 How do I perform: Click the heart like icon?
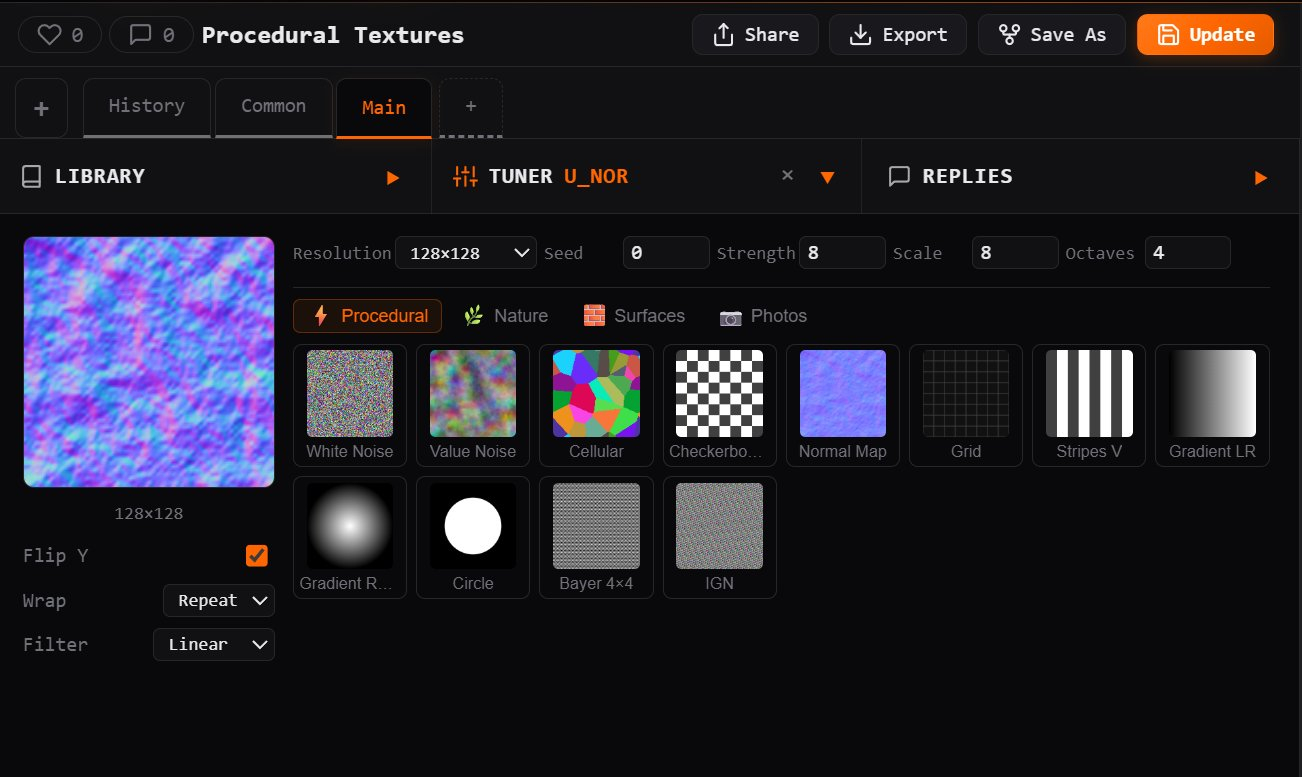point(50,35)
